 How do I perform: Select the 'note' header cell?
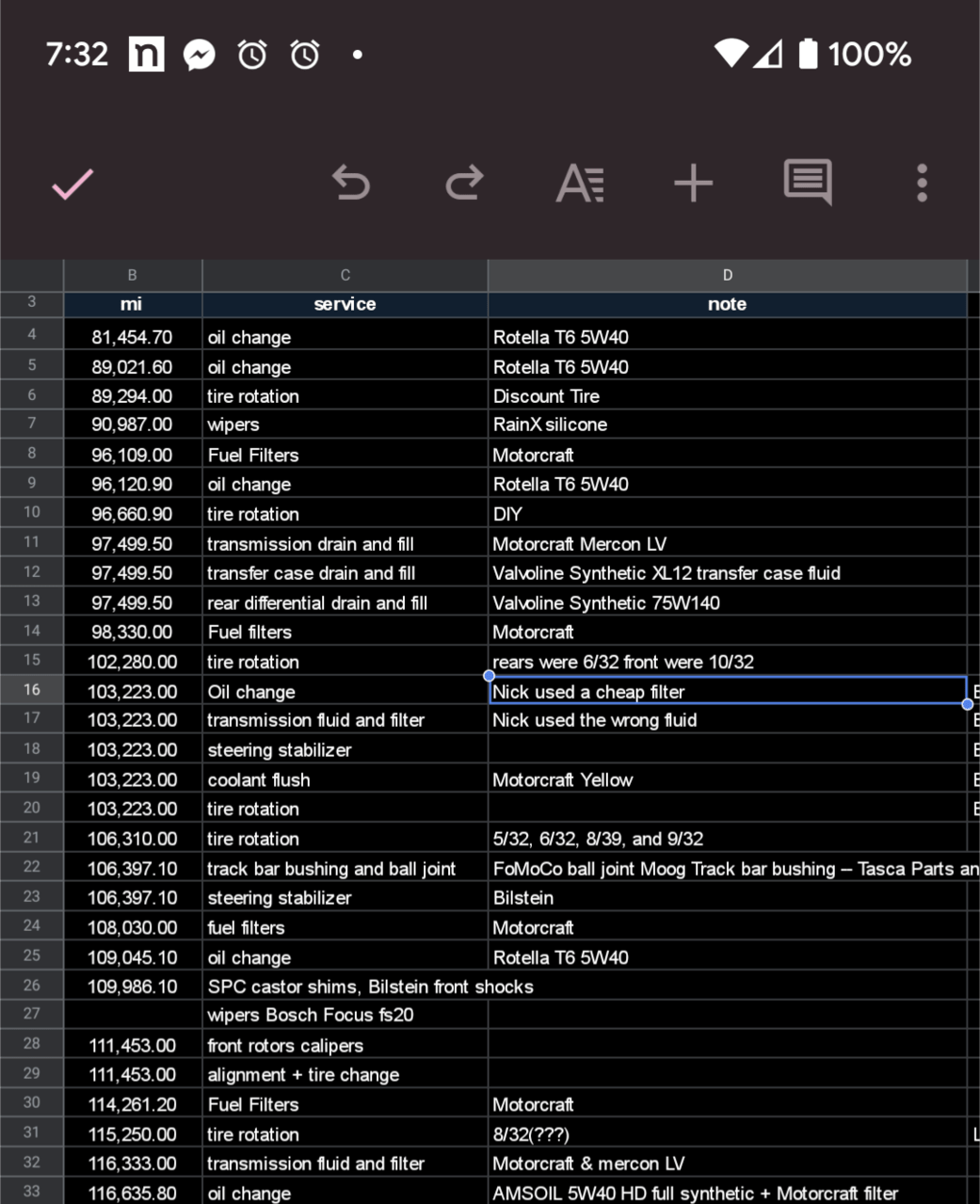728,304
